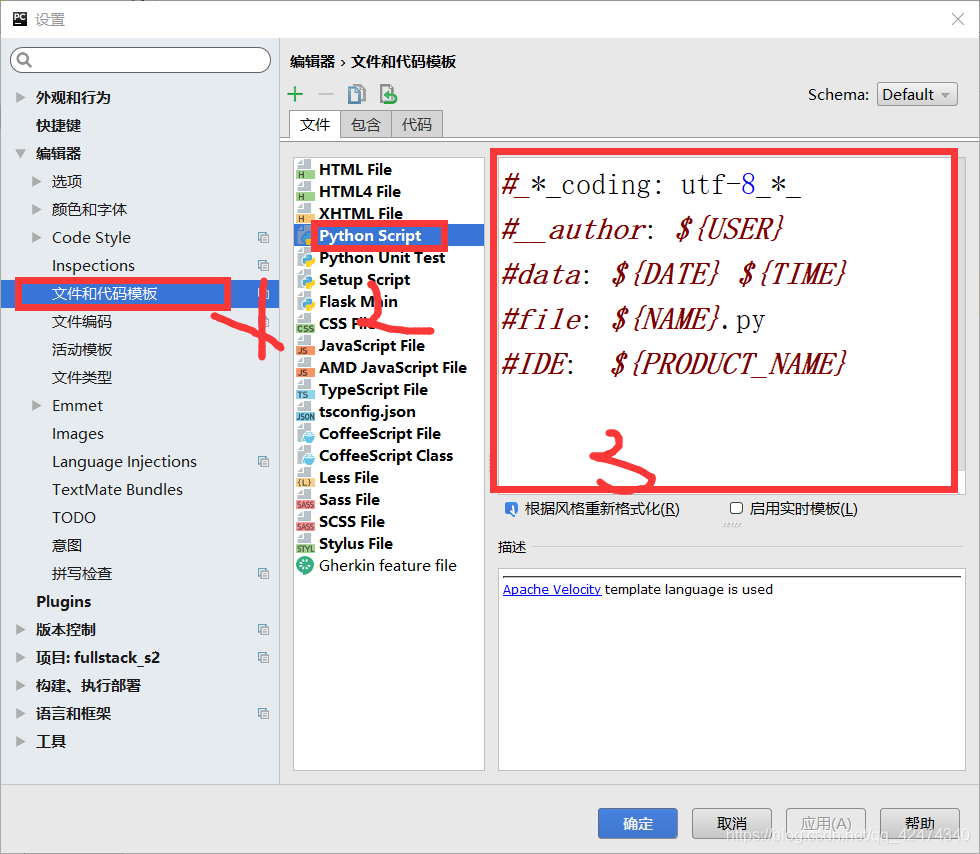
Task: Enable the 启用实时模板 checkbox
Action: 736,508
